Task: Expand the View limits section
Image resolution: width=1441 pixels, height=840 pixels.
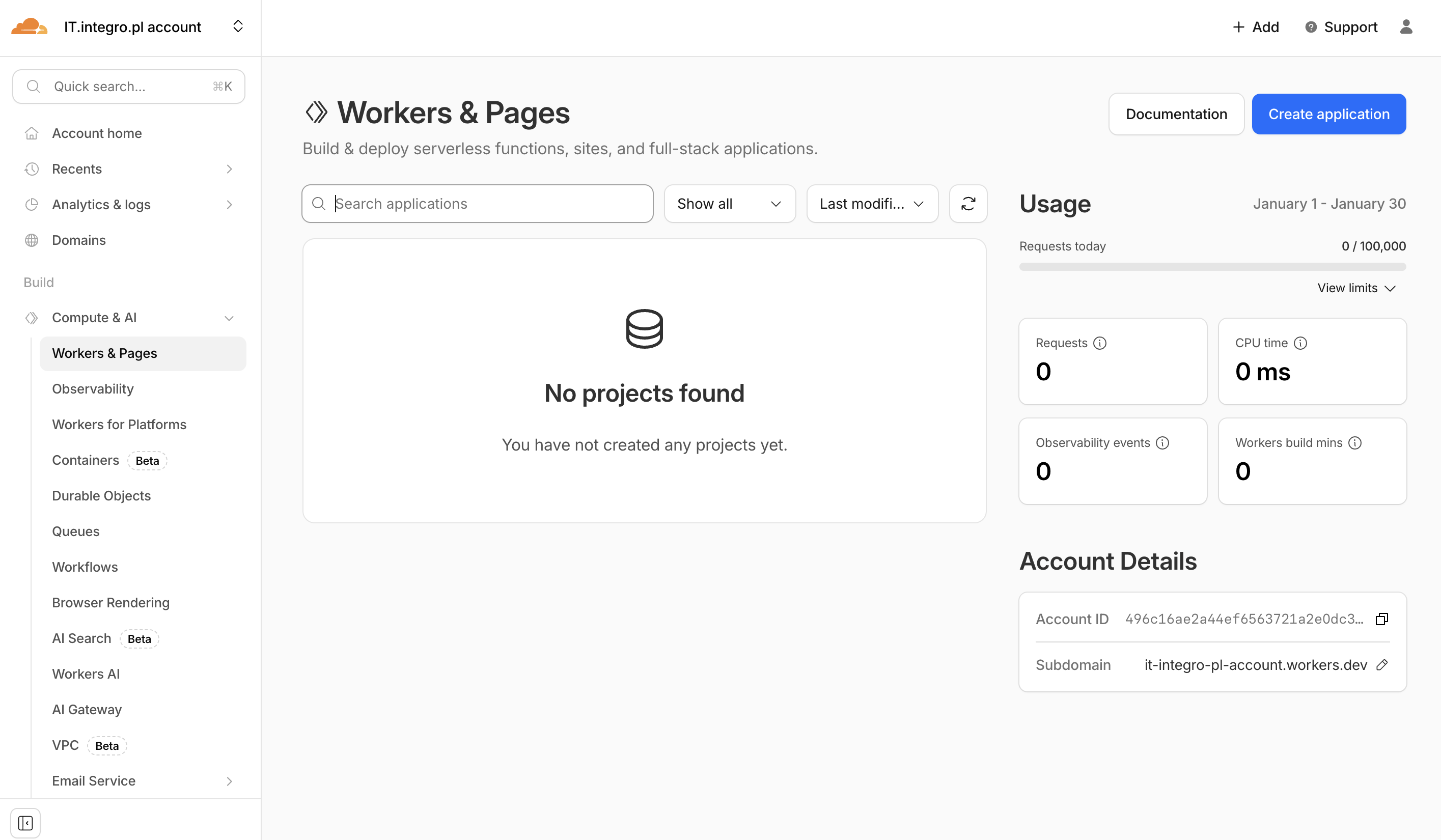Action: tap(1355, 288)
